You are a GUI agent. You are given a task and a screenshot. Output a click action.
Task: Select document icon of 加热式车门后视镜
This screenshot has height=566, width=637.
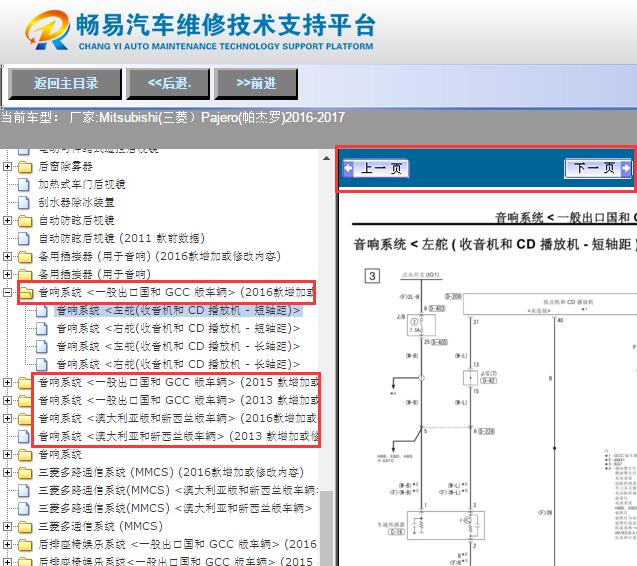[x=24, y=184]
